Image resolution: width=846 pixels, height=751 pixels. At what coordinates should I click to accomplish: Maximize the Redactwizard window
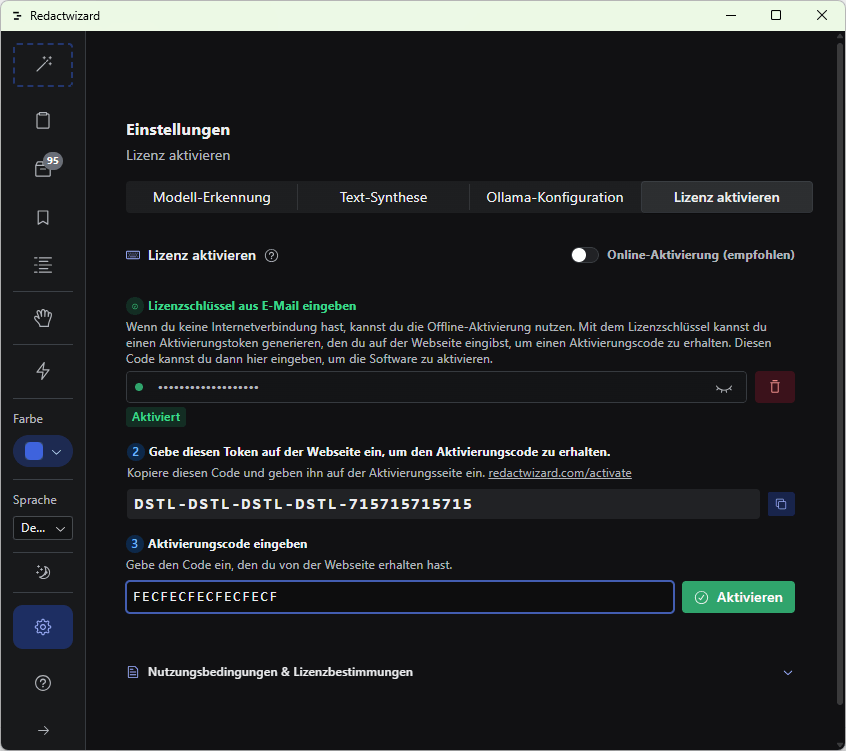coord(776,15)
